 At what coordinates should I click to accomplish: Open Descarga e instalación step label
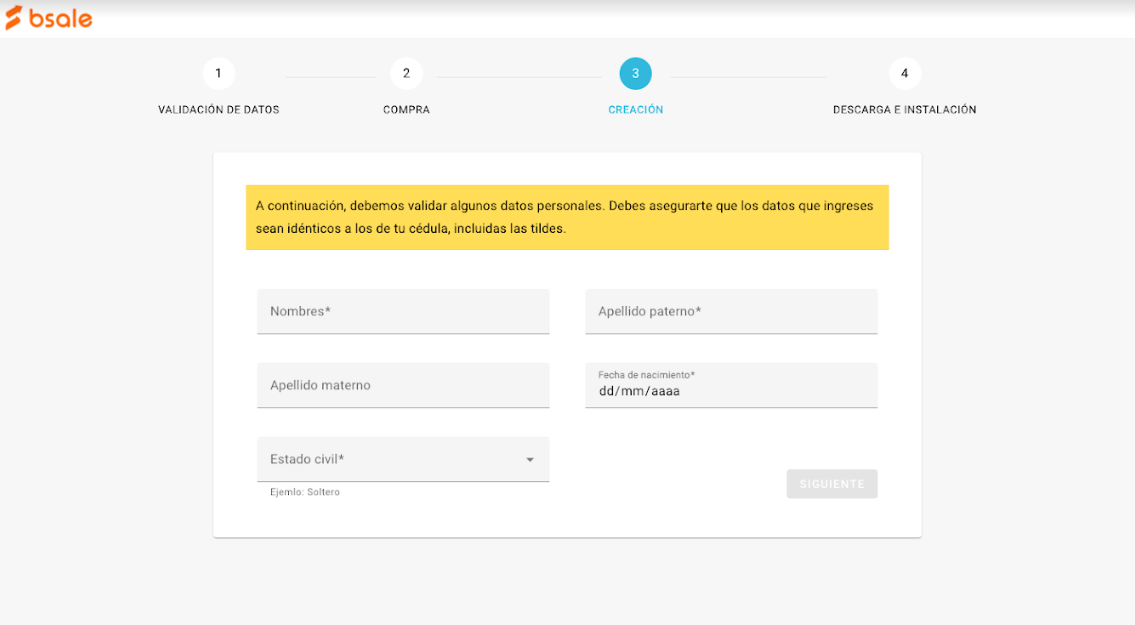[904, 109]
